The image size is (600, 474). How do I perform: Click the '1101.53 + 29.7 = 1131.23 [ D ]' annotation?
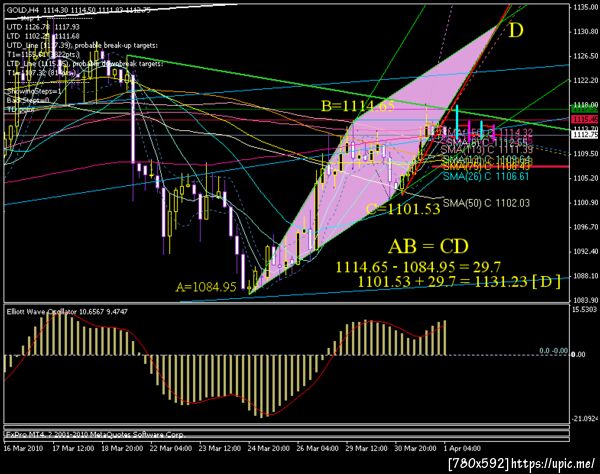tap(459, 282)
